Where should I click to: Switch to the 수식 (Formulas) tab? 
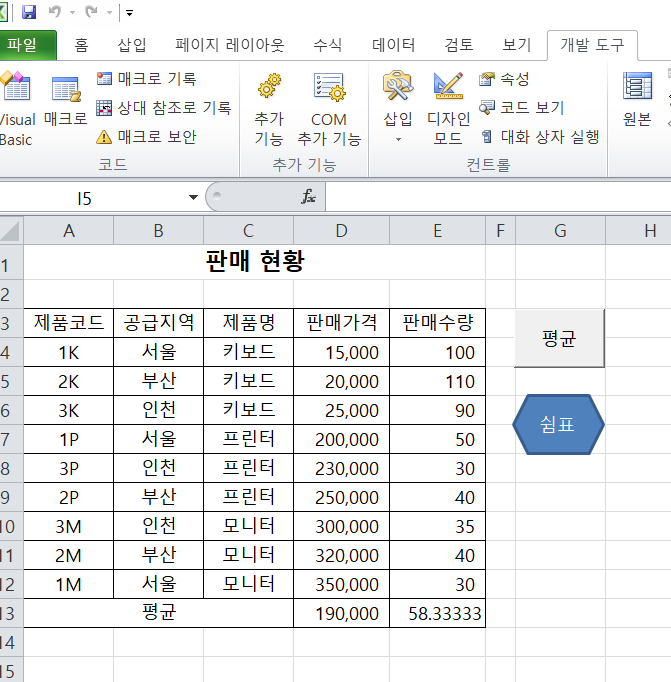327,45
